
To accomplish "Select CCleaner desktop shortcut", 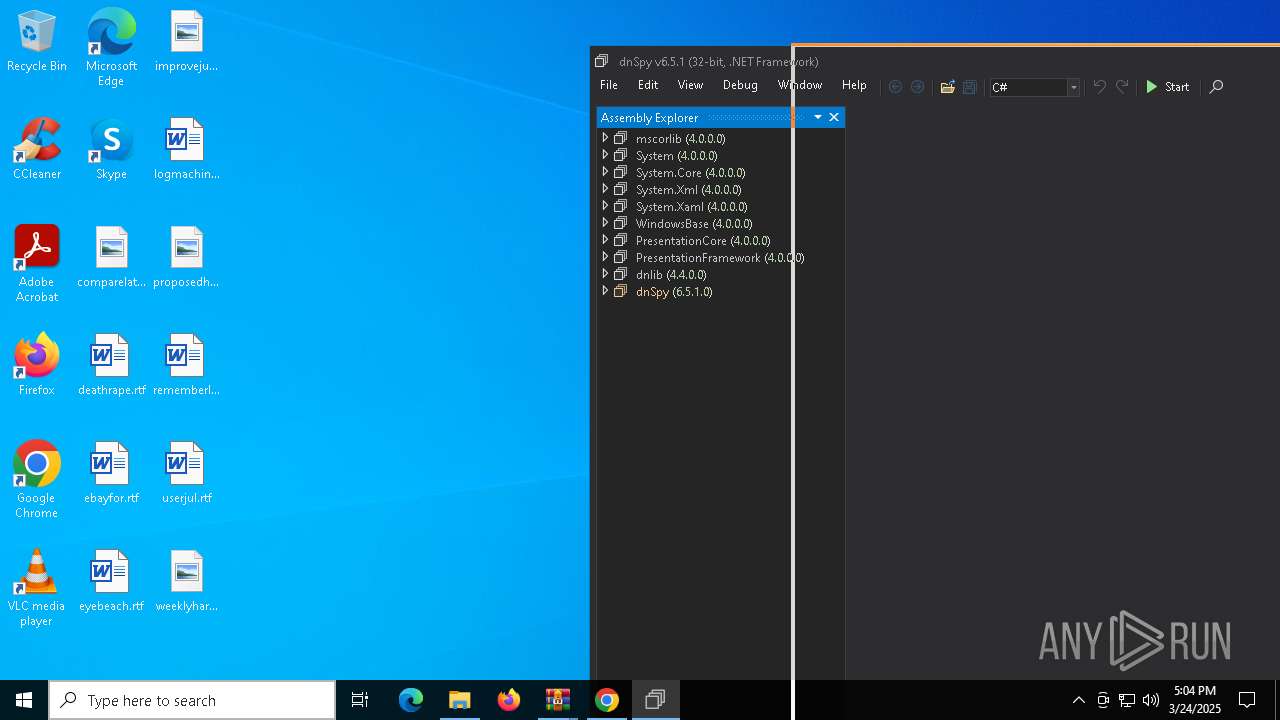I will click(x=37, y=150).
